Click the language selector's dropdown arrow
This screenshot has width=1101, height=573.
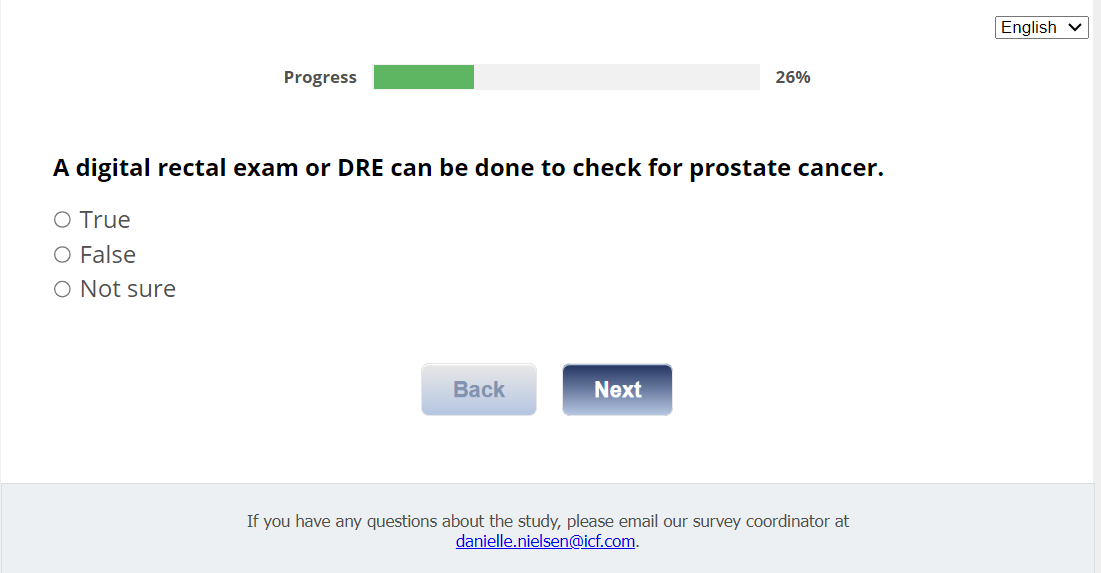1076,28
